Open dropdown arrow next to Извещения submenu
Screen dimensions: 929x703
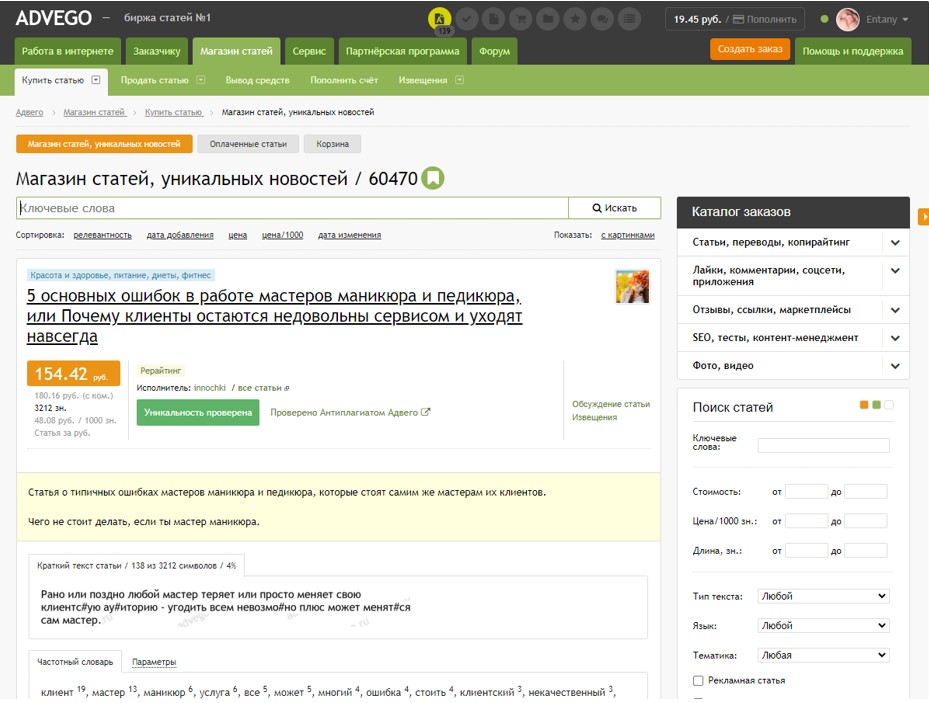(x=459, y=80)
